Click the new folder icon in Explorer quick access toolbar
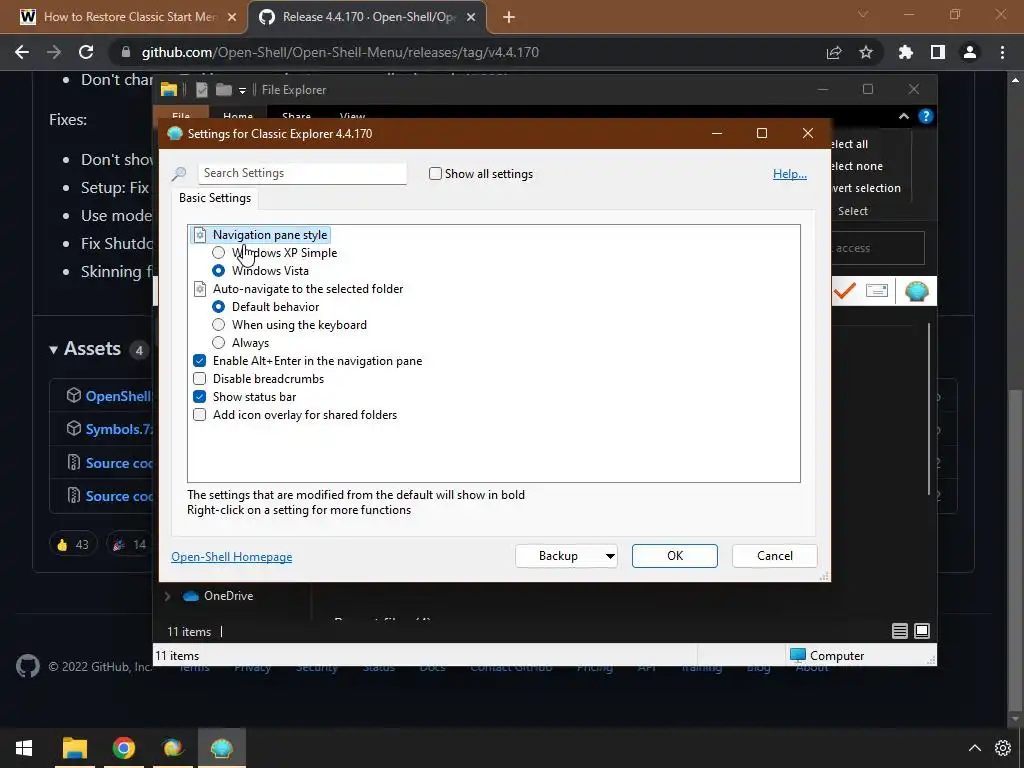 coord(224,89)
